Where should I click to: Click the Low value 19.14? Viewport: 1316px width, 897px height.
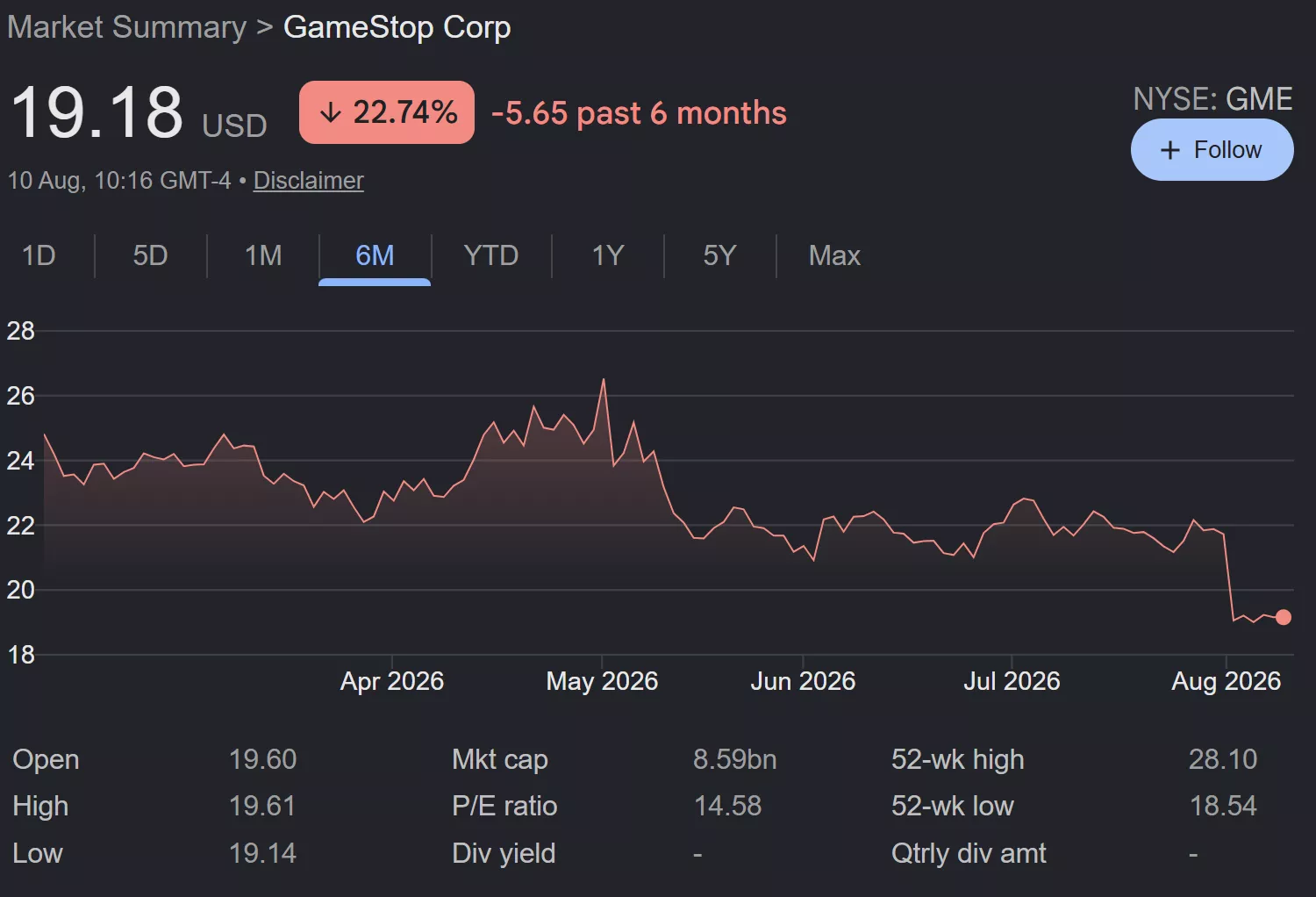click(262, 853)
